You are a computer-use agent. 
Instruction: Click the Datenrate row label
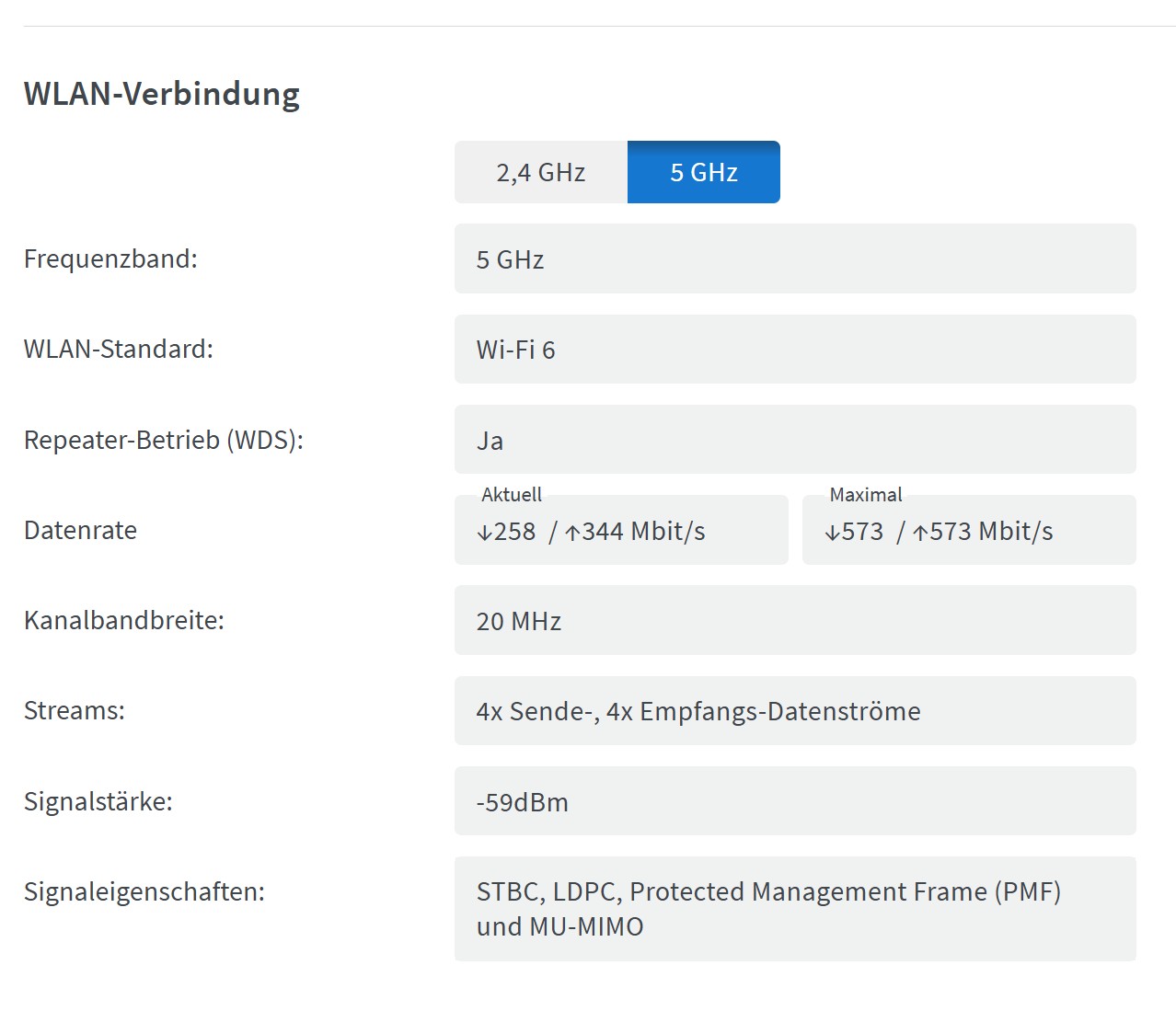click(x=80, y=531)
